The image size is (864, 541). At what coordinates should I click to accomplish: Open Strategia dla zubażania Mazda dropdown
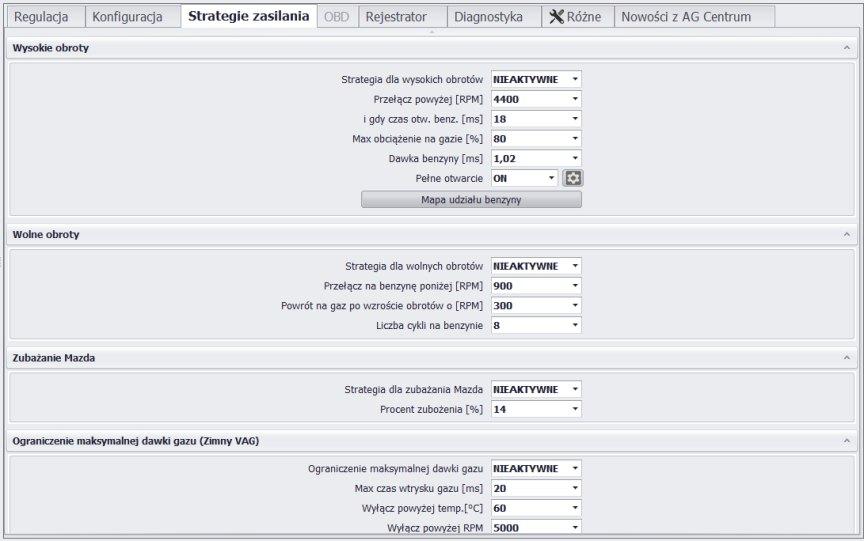pos(536,389)
